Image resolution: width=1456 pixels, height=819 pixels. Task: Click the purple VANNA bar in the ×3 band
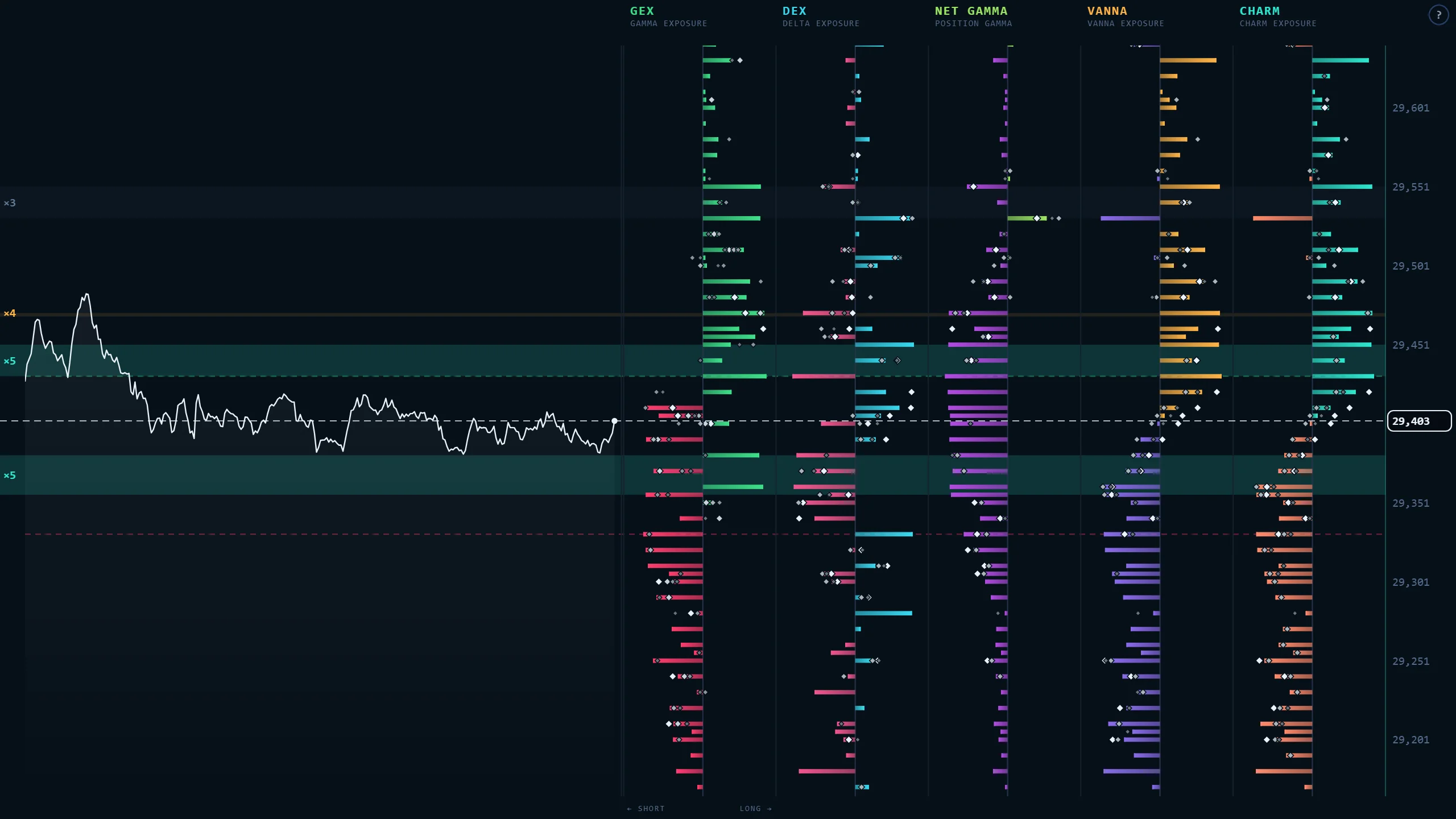pyautogui.click(x=1130, y=218)
